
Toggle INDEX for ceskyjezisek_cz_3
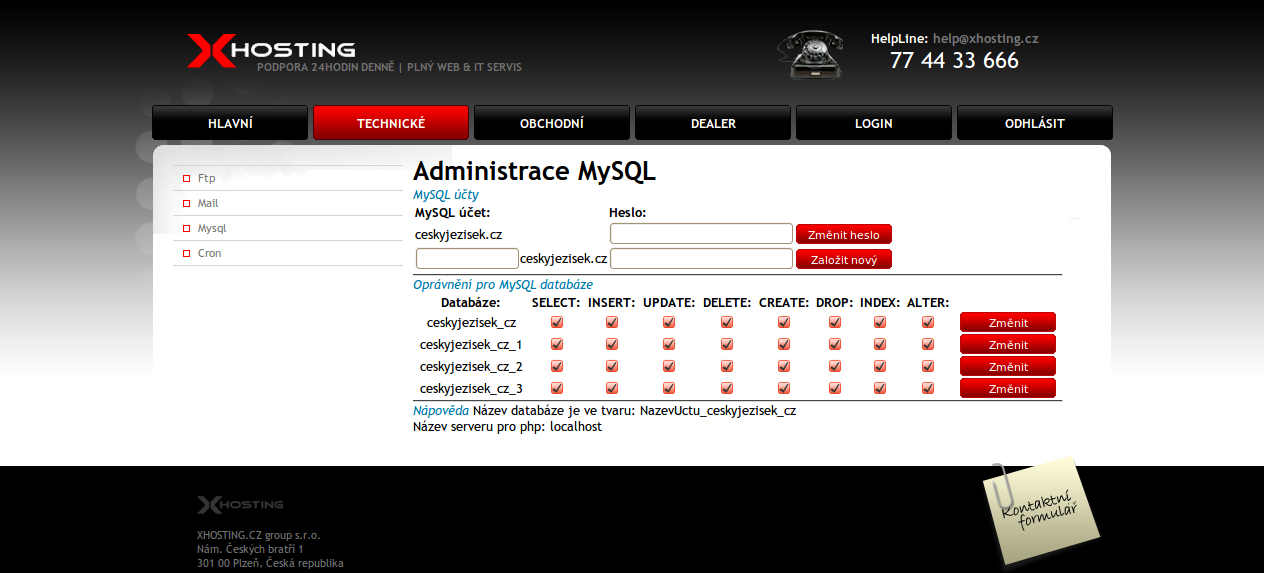[x=880, y=388]
